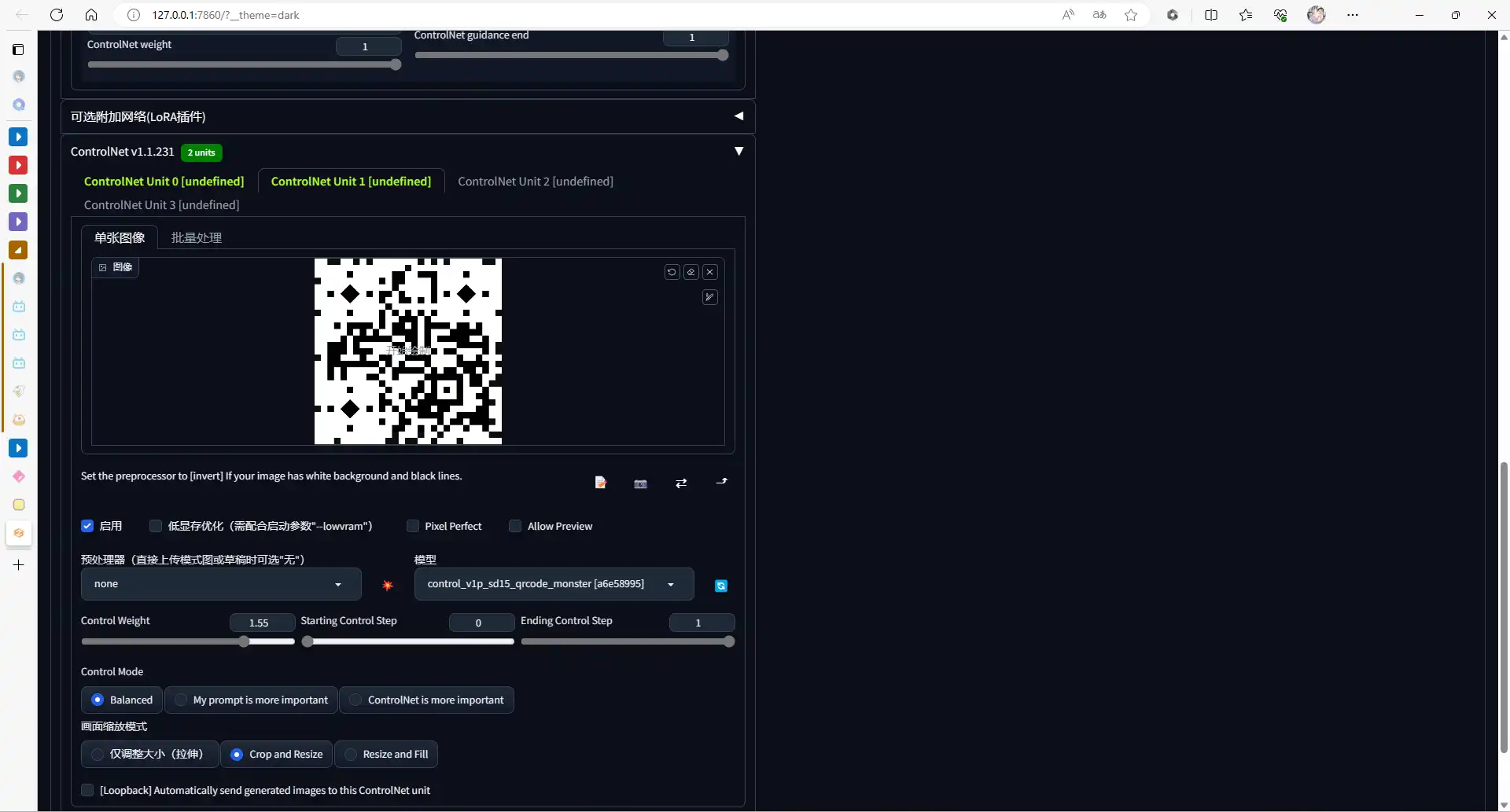The height and width of the screenshot is (812, 1510).
Task: Refresh the ControlNet model list
Action: pos(720,585)
